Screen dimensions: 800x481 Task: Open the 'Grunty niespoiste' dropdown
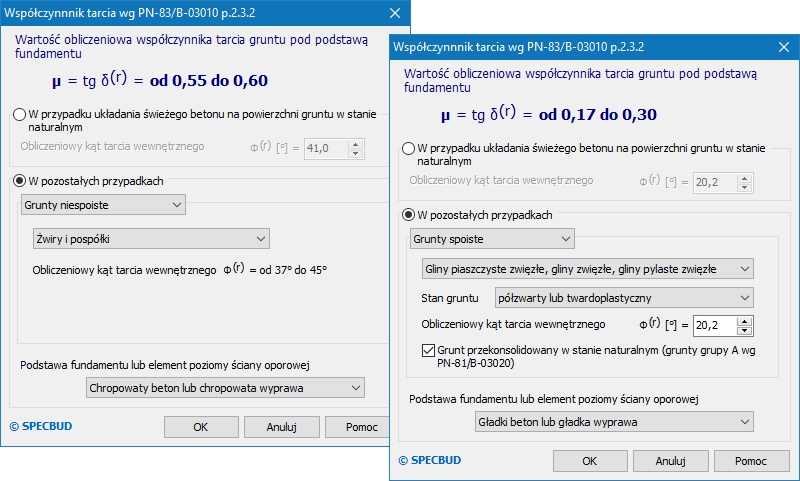click(103, 205)
